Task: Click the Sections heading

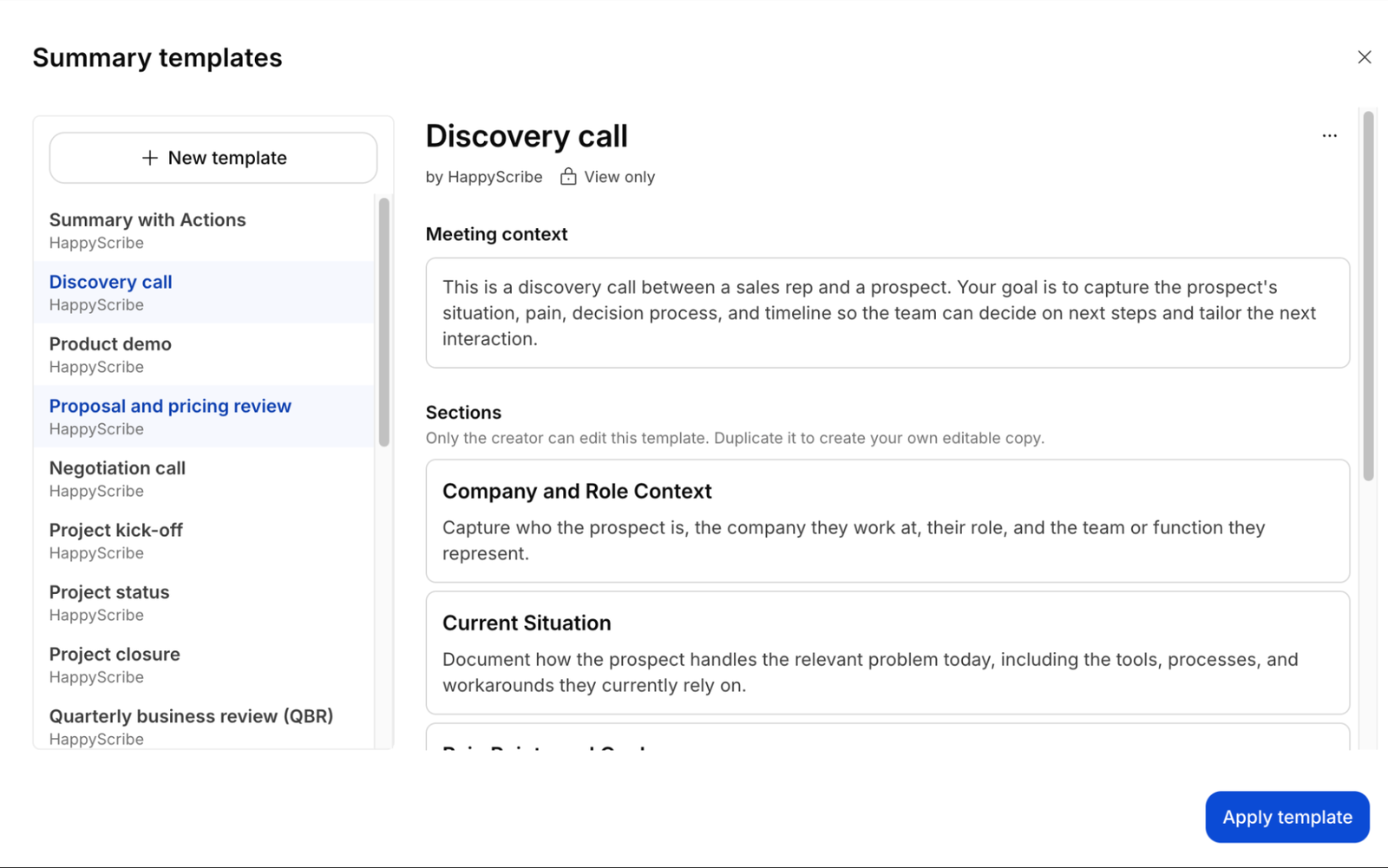Action: point(463,413)
